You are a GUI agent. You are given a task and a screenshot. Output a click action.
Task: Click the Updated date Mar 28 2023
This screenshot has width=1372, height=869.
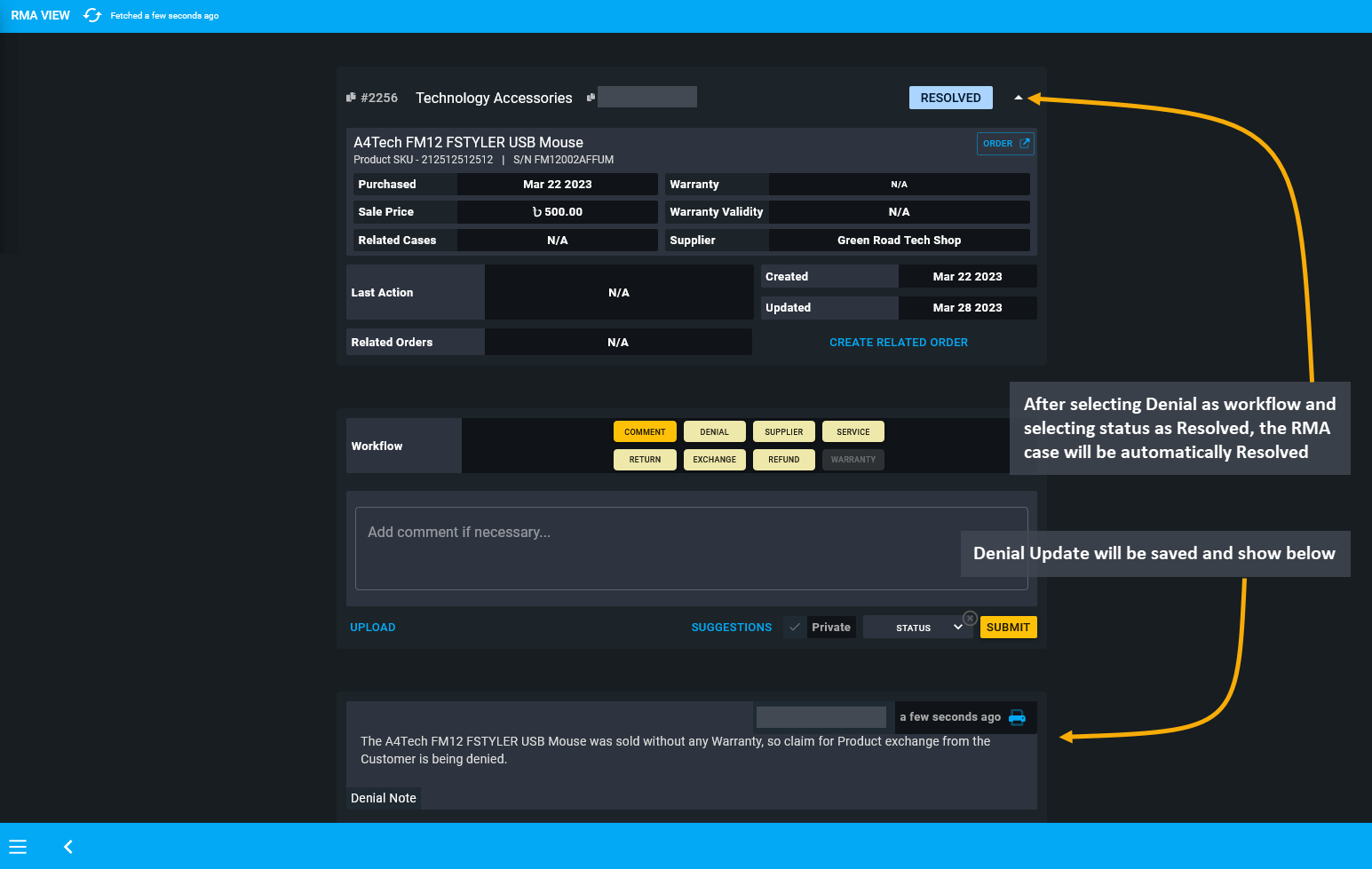tap(967, 308)
